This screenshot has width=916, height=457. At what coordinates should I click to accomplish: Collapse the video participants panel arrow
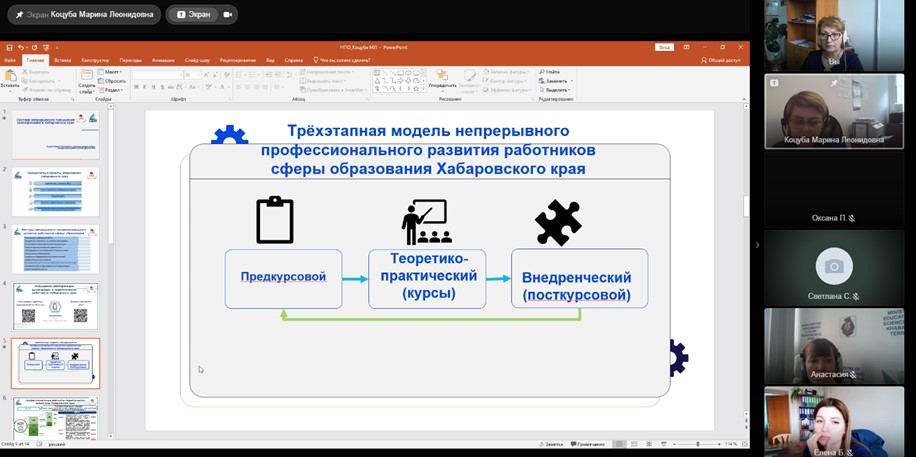click(756, 244)
